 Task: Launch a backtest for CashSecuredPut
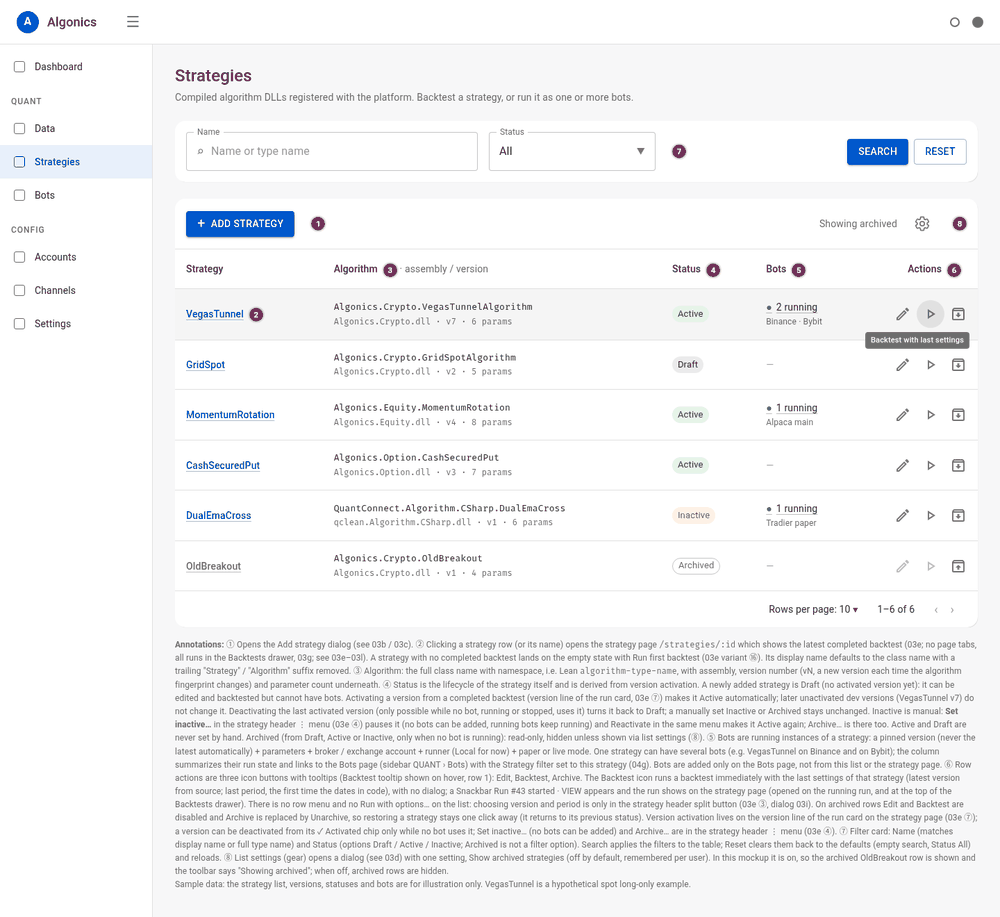930,466
